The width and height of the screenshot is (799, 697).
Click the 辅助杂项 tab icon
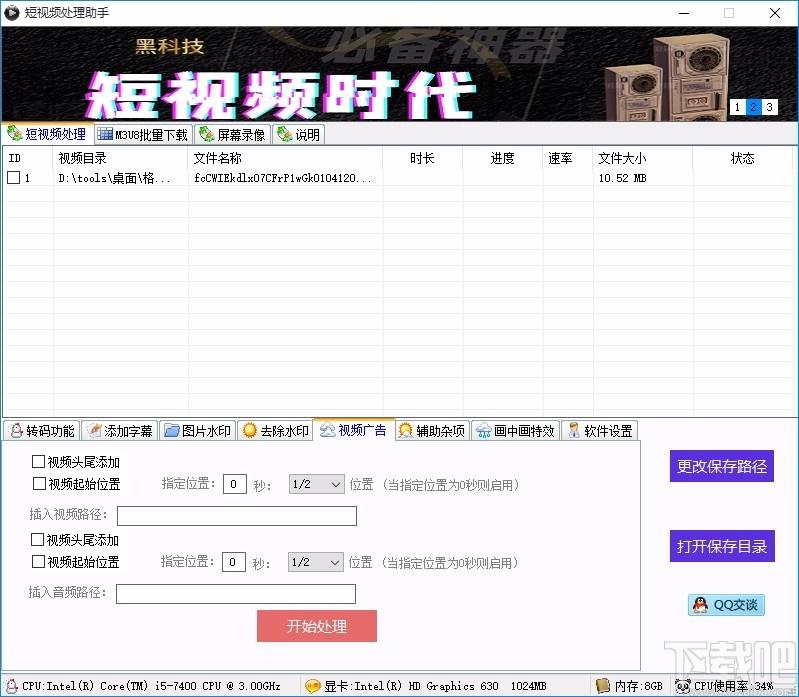(x=405, y=431)
